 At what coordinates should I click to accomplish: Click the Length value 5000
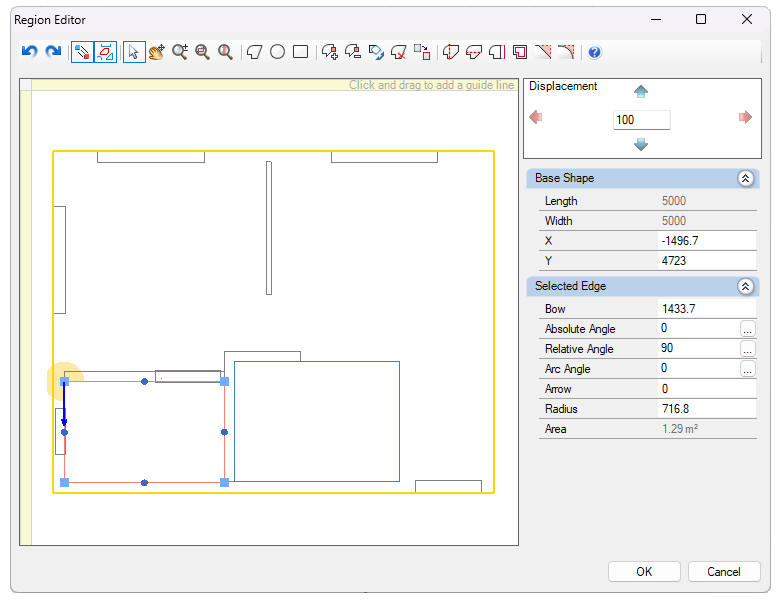(x=674, y=201)
